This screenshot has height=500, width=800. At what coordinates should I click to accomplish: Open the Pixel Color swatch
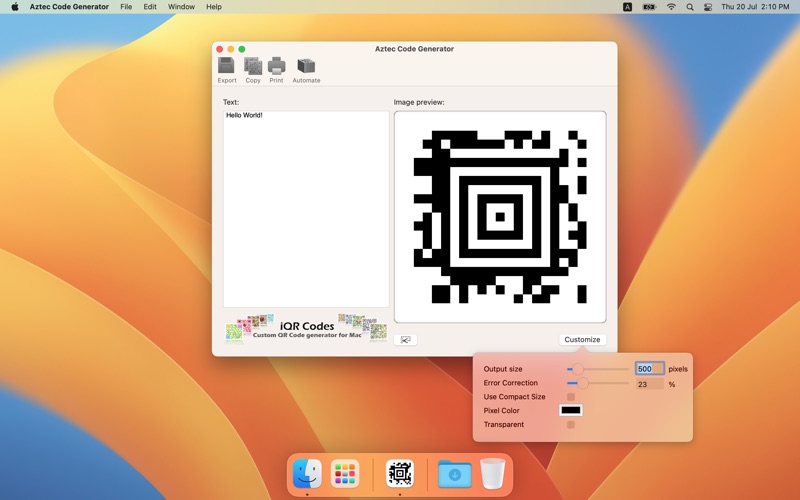click(x=571, y=410)
